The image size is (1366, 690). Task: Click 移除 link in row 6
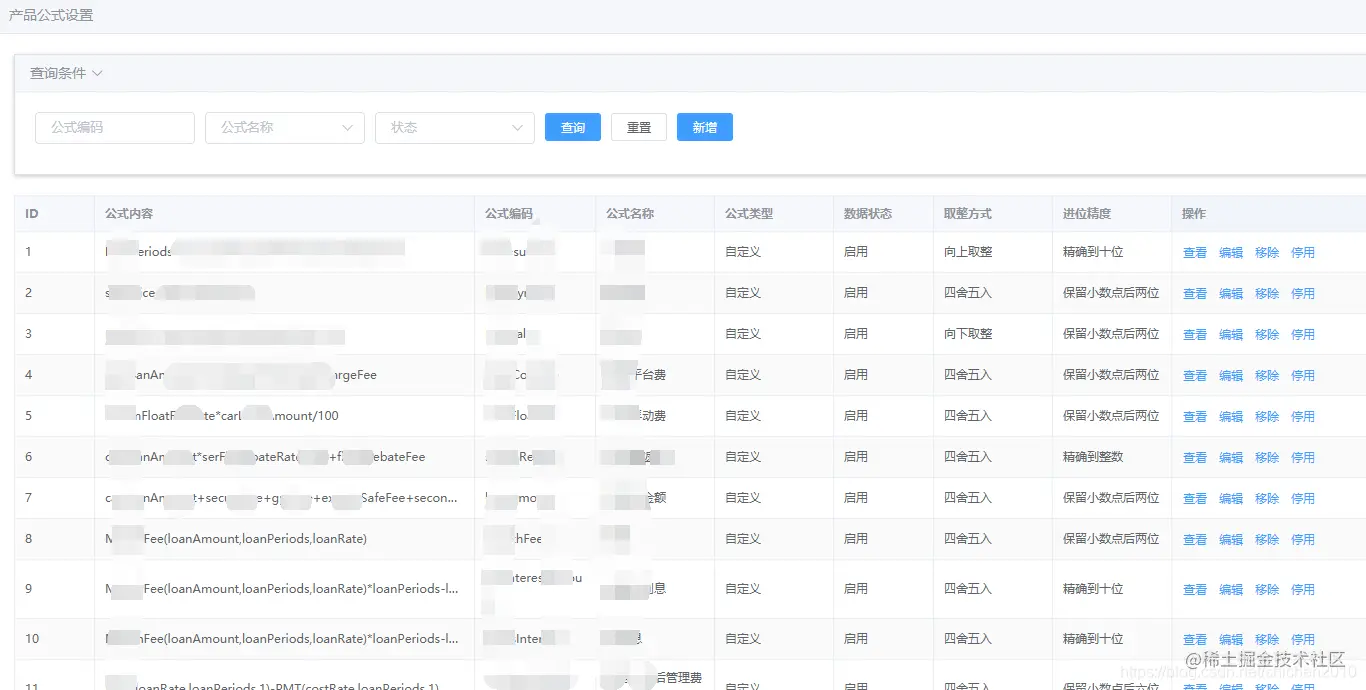click(1267, 458)
